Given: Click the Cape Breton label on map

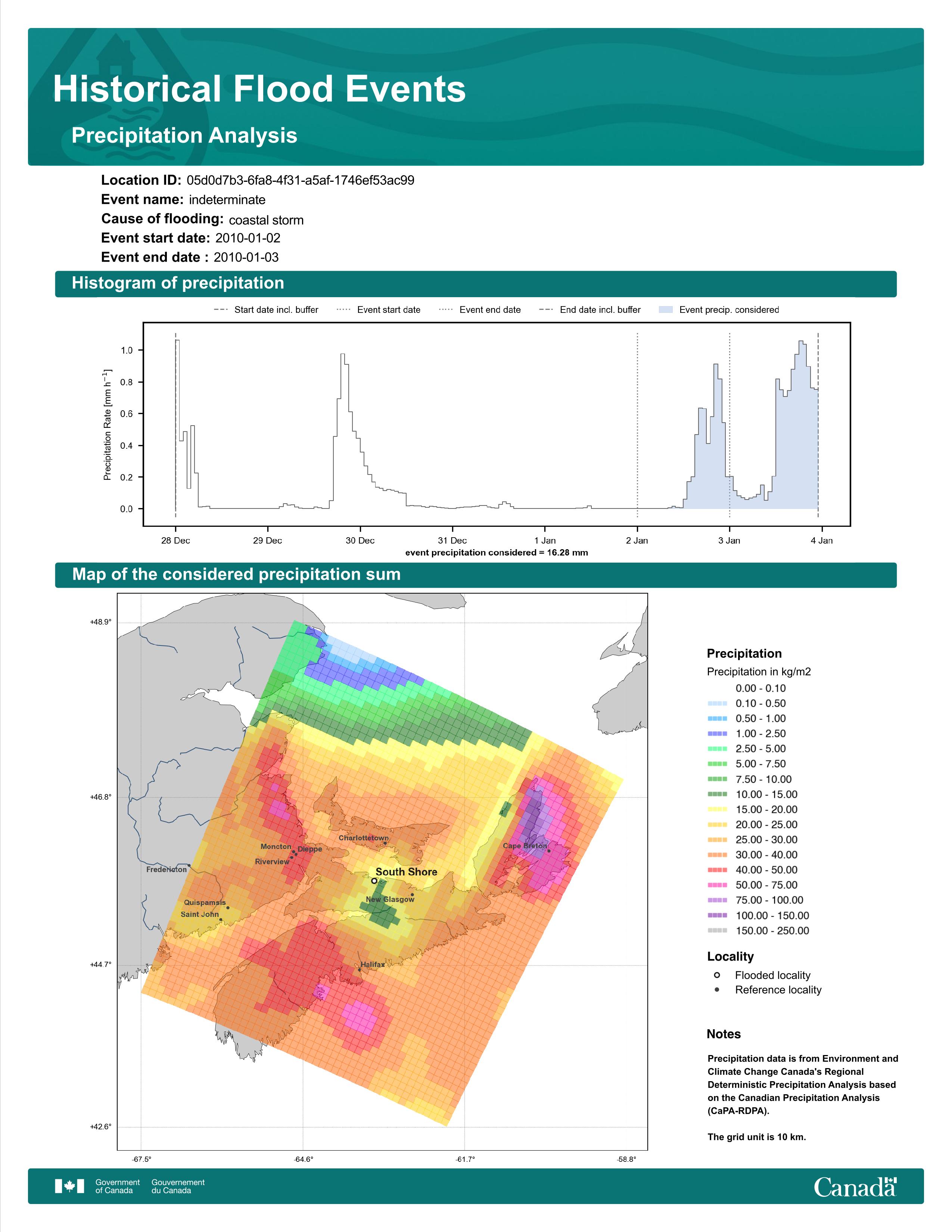Looking at the screenshot, I should pyautogui.click(x=525, y=846).
